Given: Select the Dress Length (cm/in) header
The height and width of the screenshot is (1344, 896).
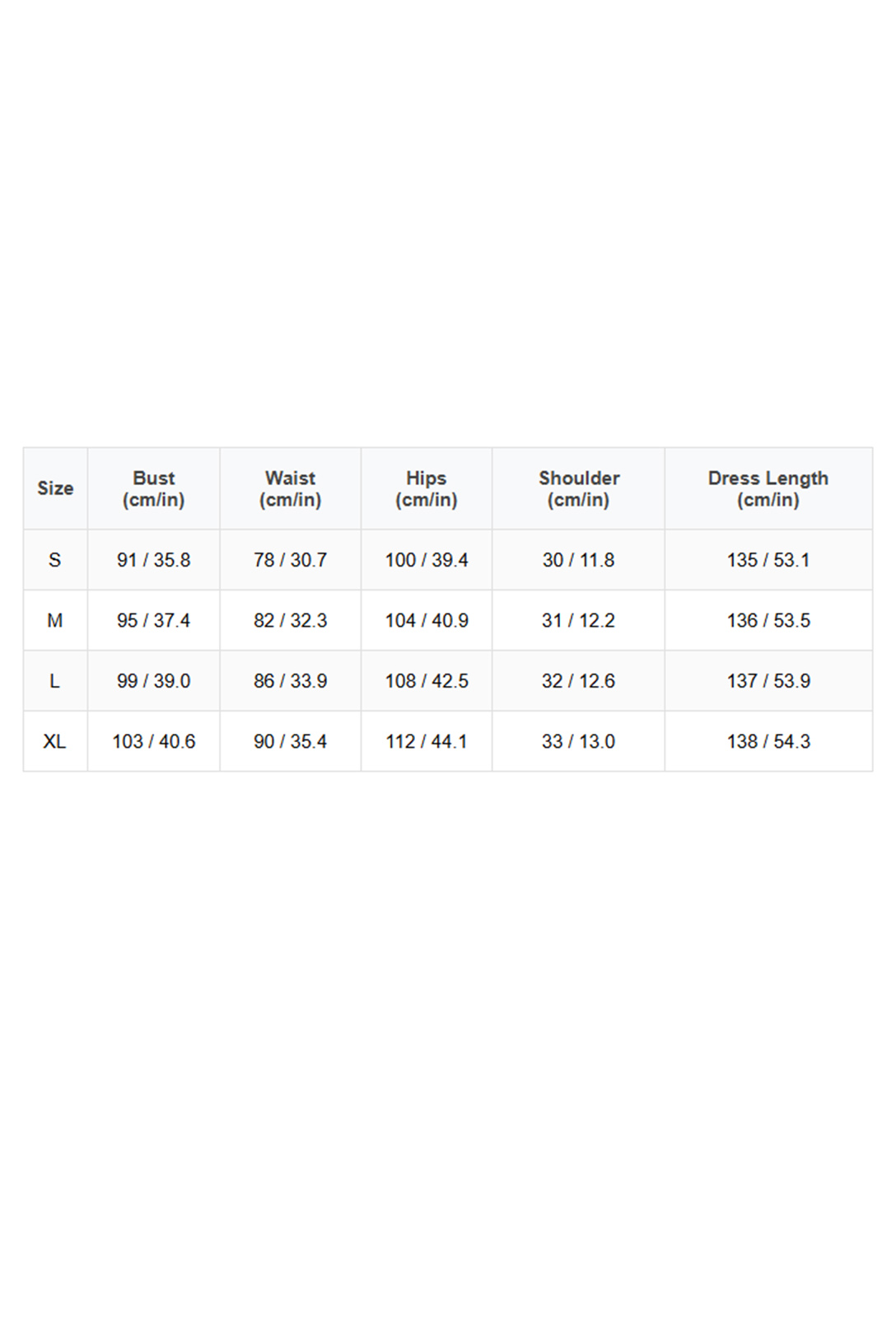Looking at the screenshot, I should tap(768, 488).
